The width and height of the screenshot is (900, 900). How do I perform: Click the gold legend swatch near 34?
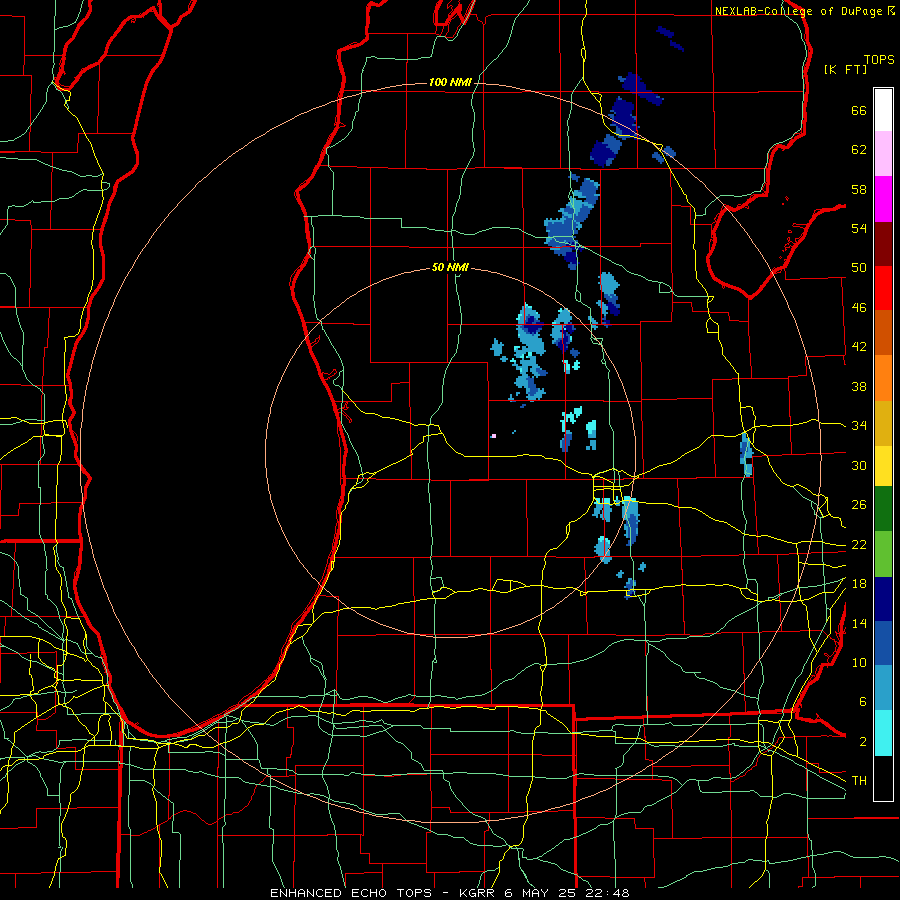coord(883,423)
